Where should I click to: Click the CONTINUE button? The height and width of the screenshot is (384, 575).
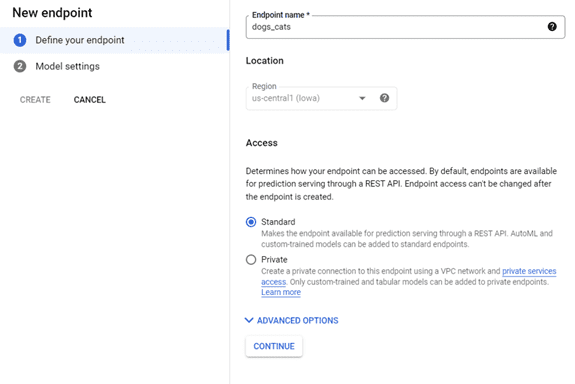point(274,346)
